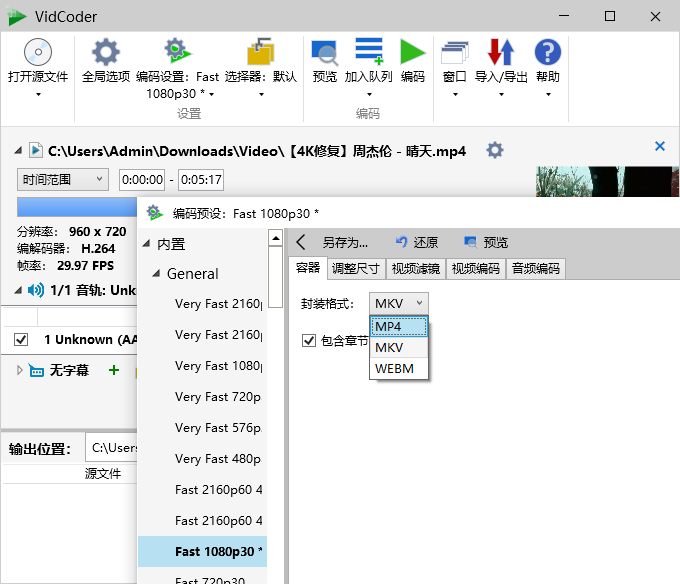The height and width of the screenshot is (584, 680).
Task: Select MP4 in container dropdown list
Action: point(399,326)
